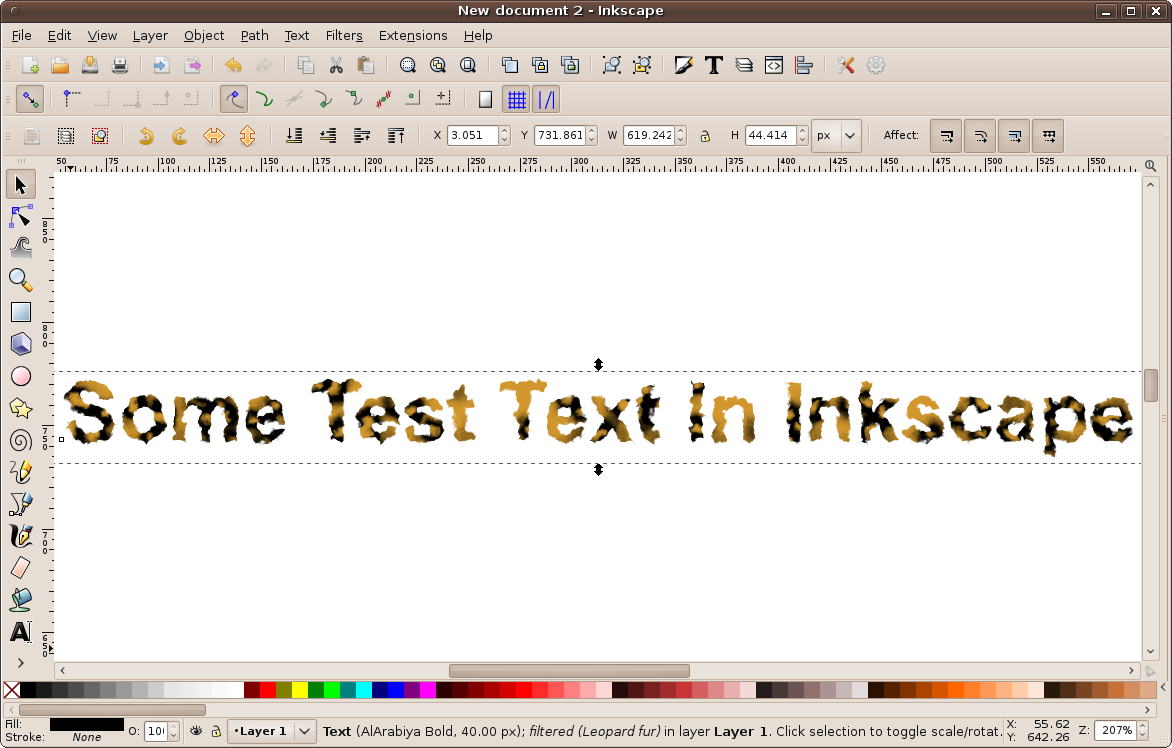This screenshot has height=748, width=1172.
Task: Click the X position input field
Action: tap(471, 136)
